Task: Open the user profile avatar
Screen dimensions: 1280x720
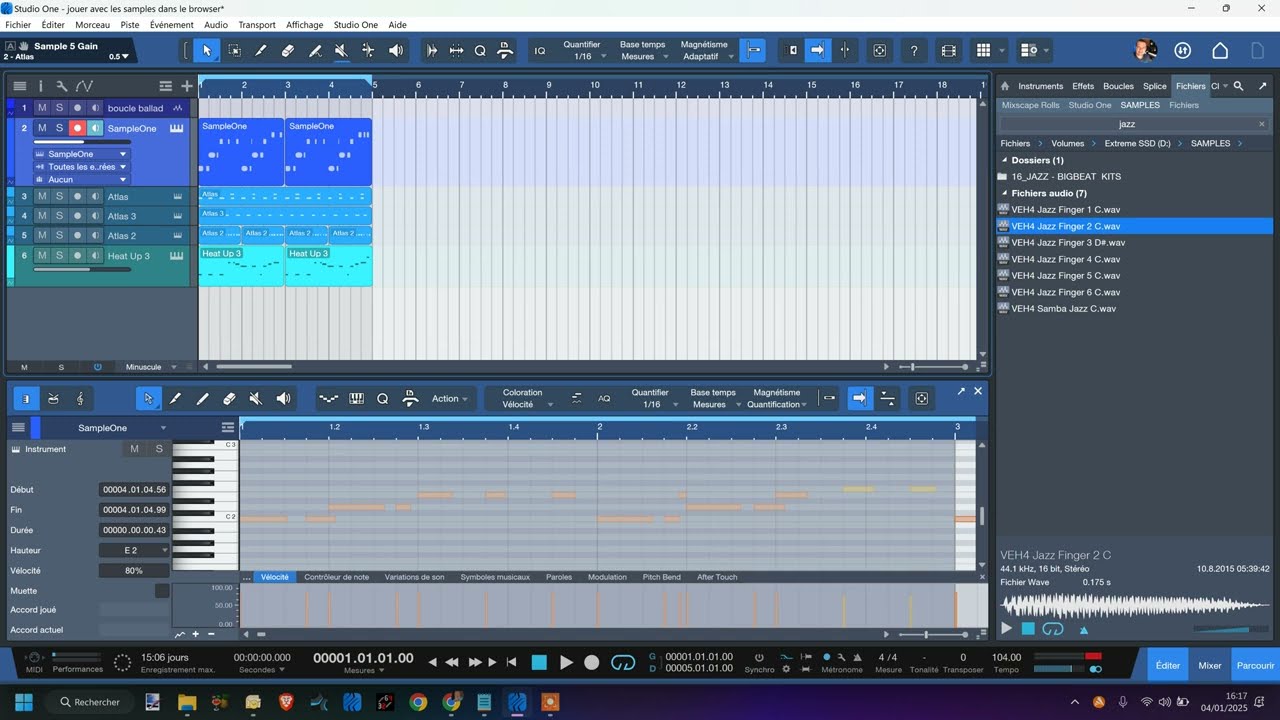Action: tap(1145, 50)
